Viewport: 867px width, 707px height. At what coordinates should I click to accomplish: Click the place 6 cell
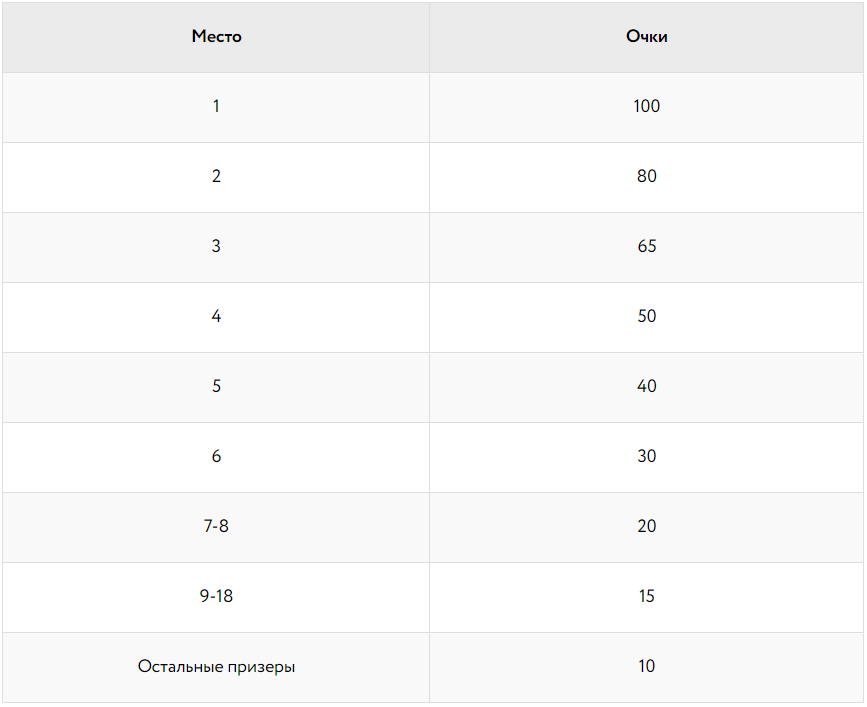click(x=216, y=456)
